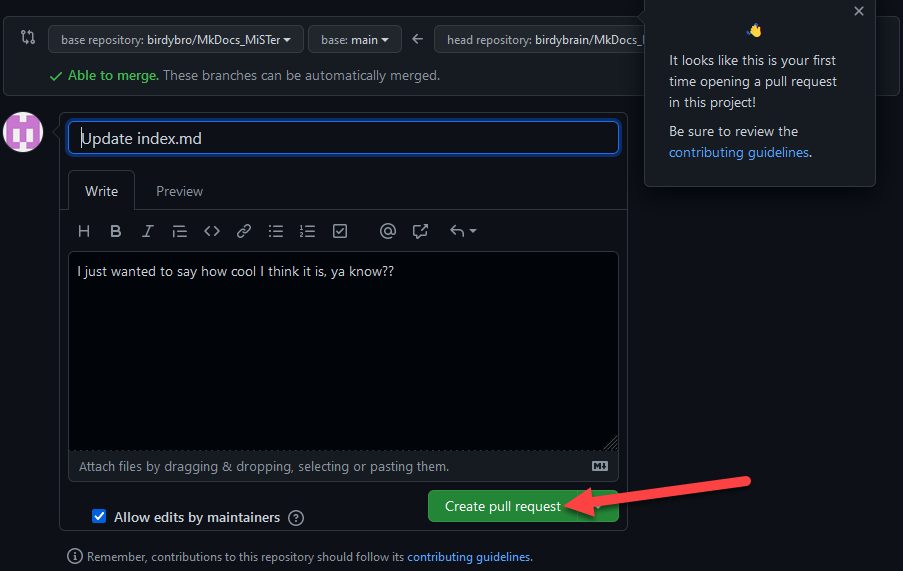Add a link via toolbar
This screenshot has height=571, width=903.
click(x=244, y=231)
